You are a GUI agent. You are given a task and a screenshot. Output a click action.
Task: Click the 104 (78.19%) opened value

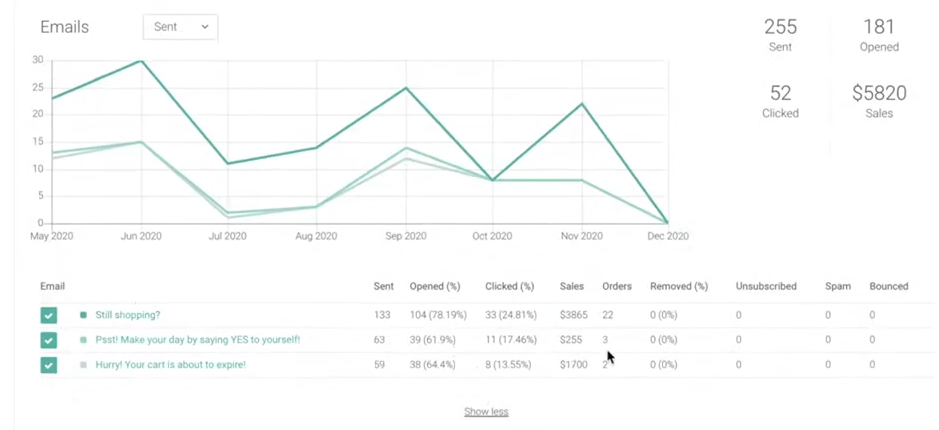[x=438, y=315]
